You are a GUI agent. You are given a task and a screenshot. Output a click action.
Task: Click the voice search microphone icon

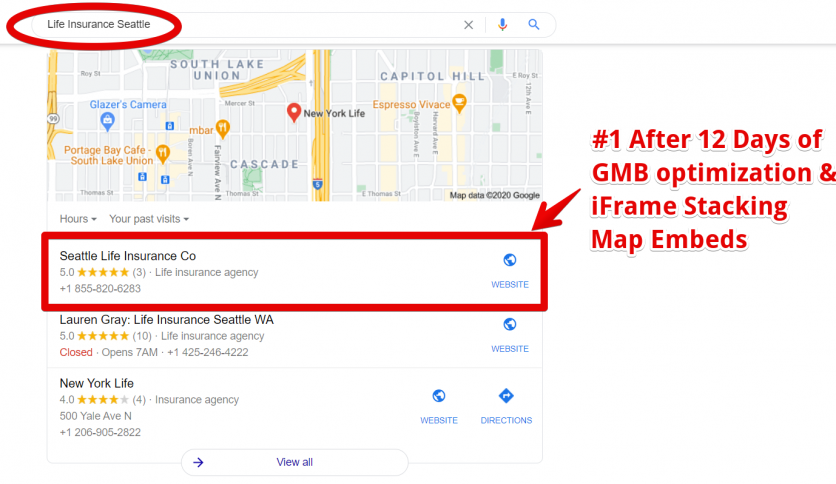pos(502,25)
